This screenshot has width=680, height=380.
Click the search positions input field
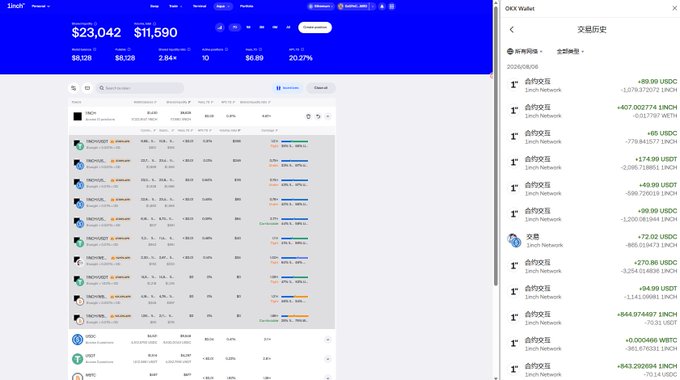click(140, 88)
